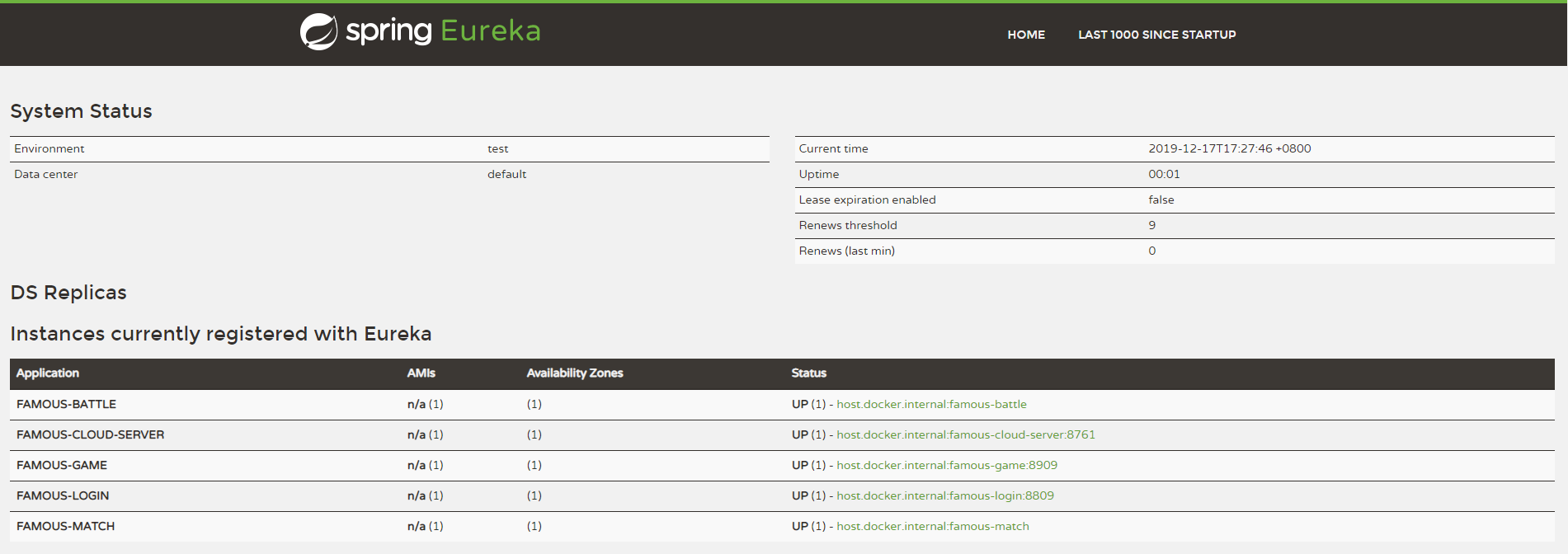1568x554 pixels.
Task: Select the Environment value test
Action: (497, 148)
